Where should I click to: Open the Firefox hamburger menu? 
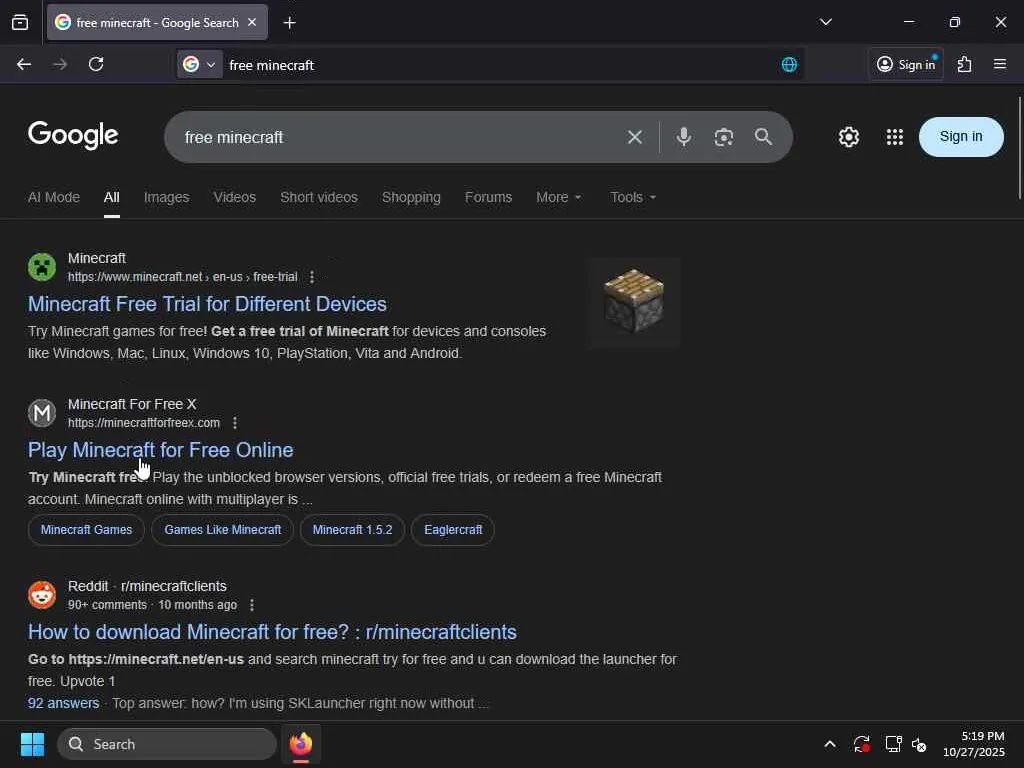[1000, 64]
